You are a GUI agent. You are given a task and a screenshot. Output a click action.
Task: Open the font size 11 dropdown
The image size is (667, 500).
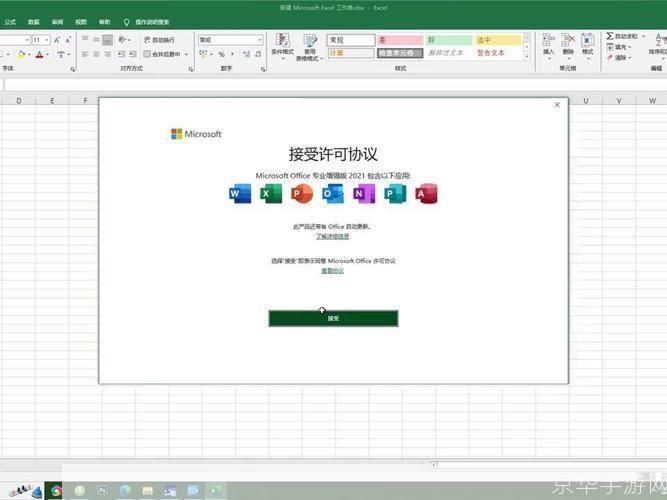[x=47, y=40]
